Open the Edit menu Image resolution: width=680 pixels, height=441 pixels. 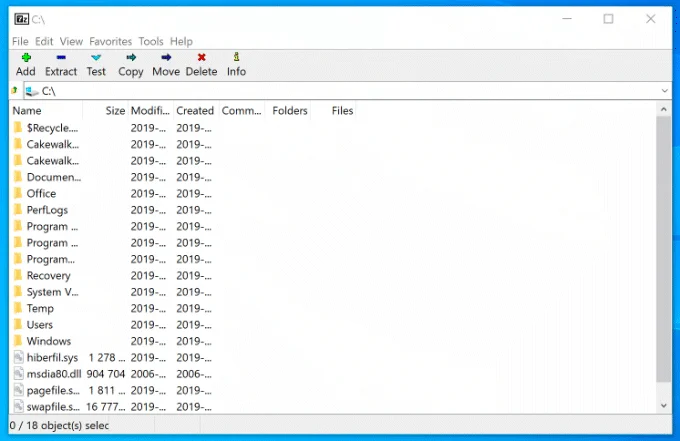44,41
